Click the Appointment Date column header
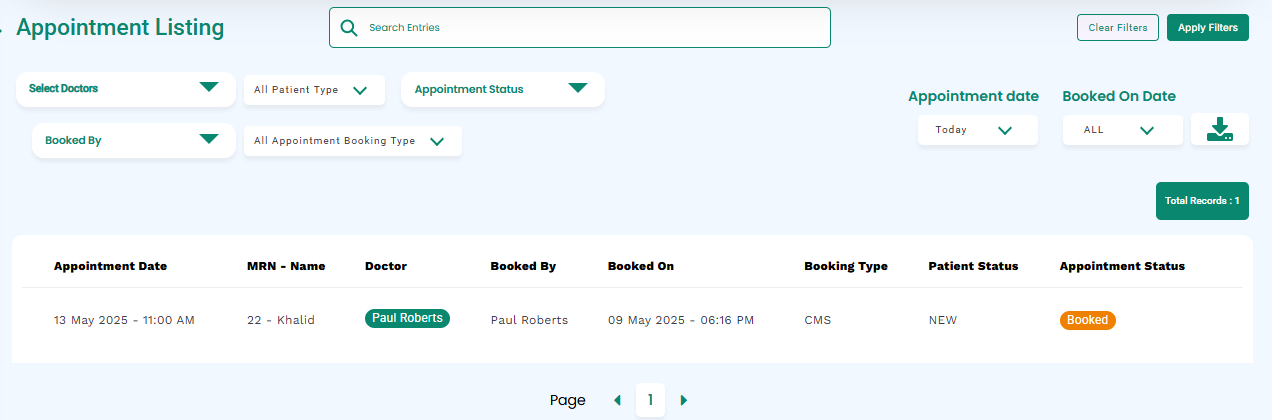This screenshot has width=1272, height=420. tap(110, 266)
